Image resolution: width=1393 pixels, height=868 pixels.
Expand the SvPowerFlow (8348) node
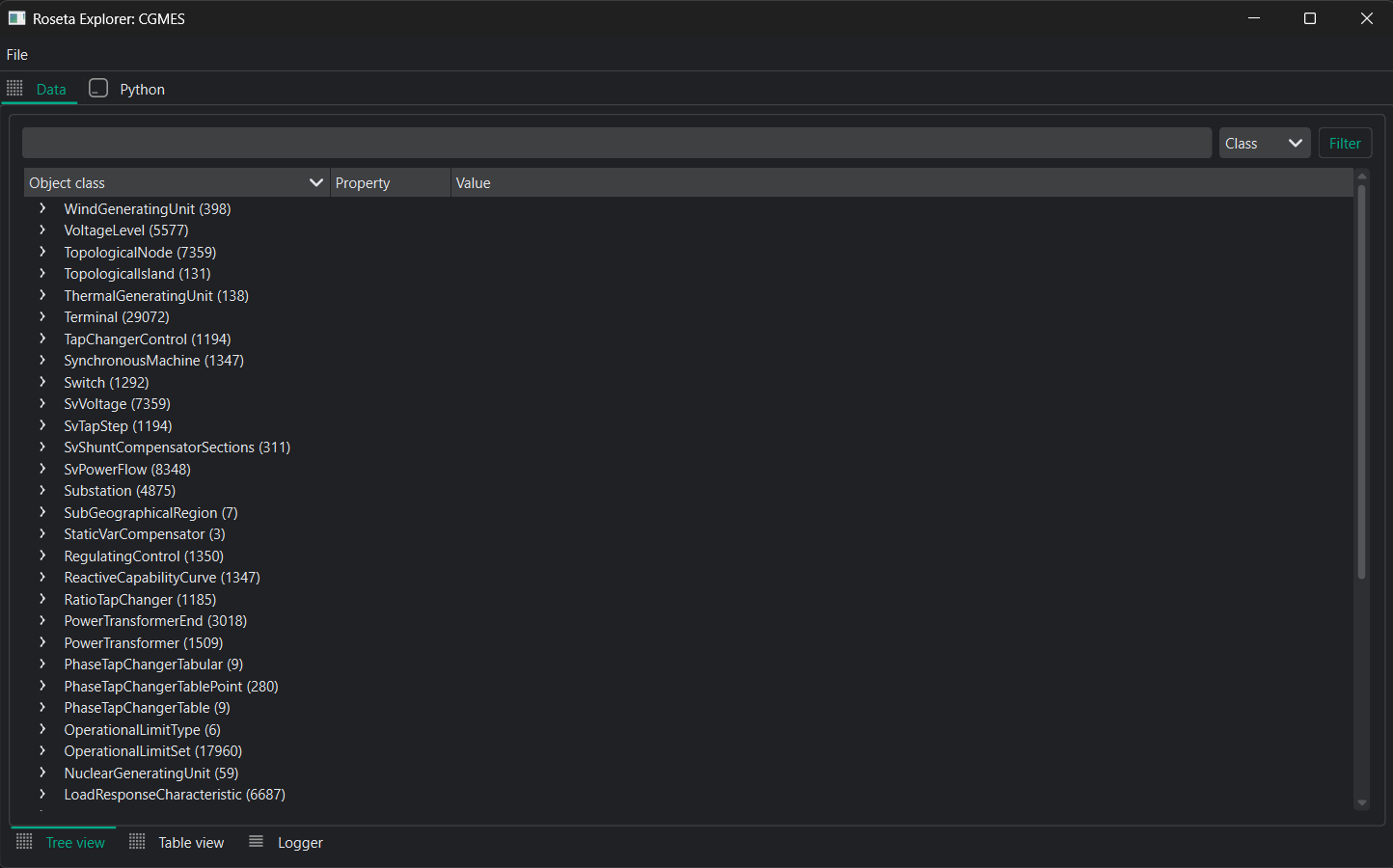click(42, 469)
